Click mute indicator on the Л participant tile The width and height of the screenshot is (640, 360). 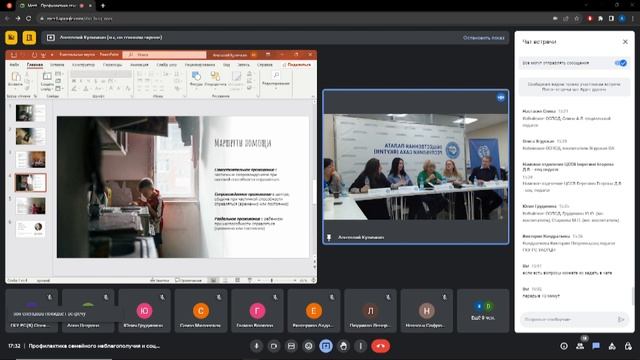pyautogui.click(x=388, y=297)
